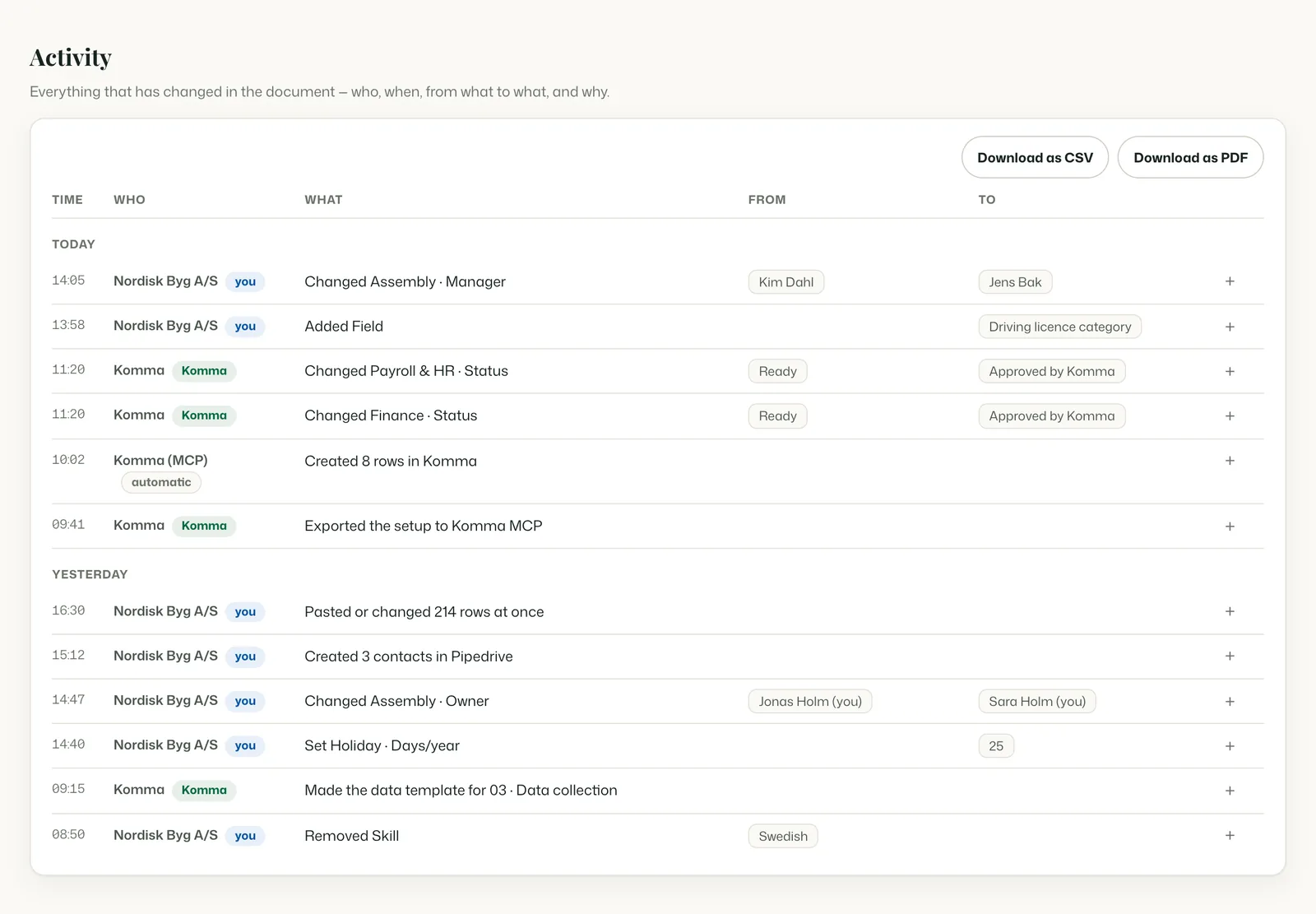Click the Komma badge in the 09:15 row
Viewport: 1316px width, 914px height.
pyautogui.click(x=204, y=790)
